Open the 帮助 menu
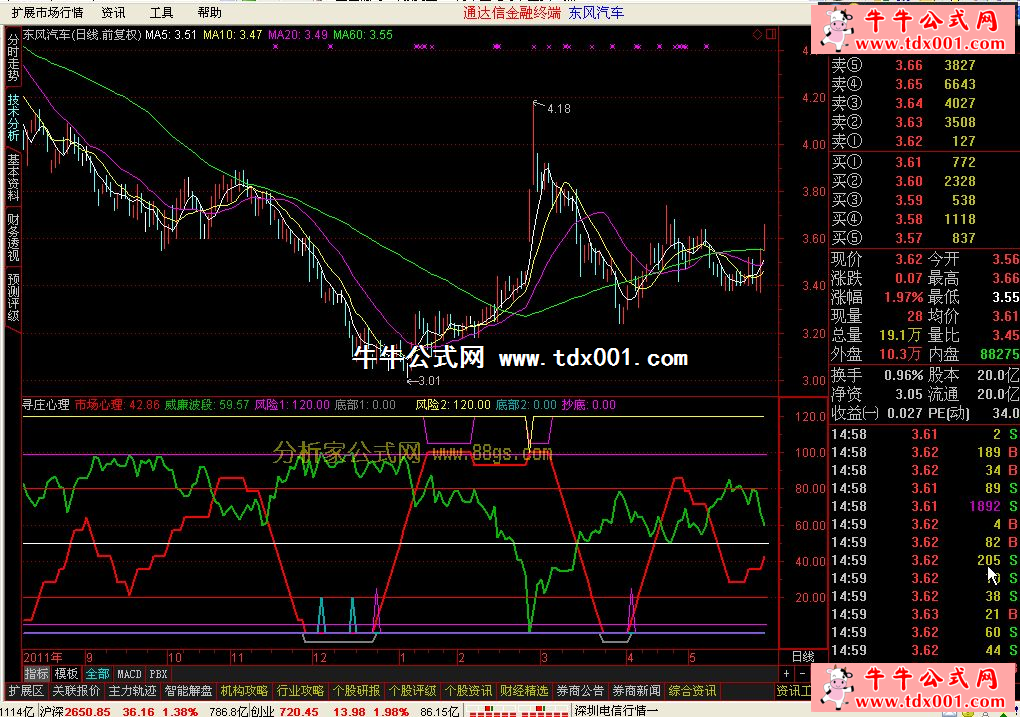Viewport: 1020px width, 717px height. [x=209, y=12]
